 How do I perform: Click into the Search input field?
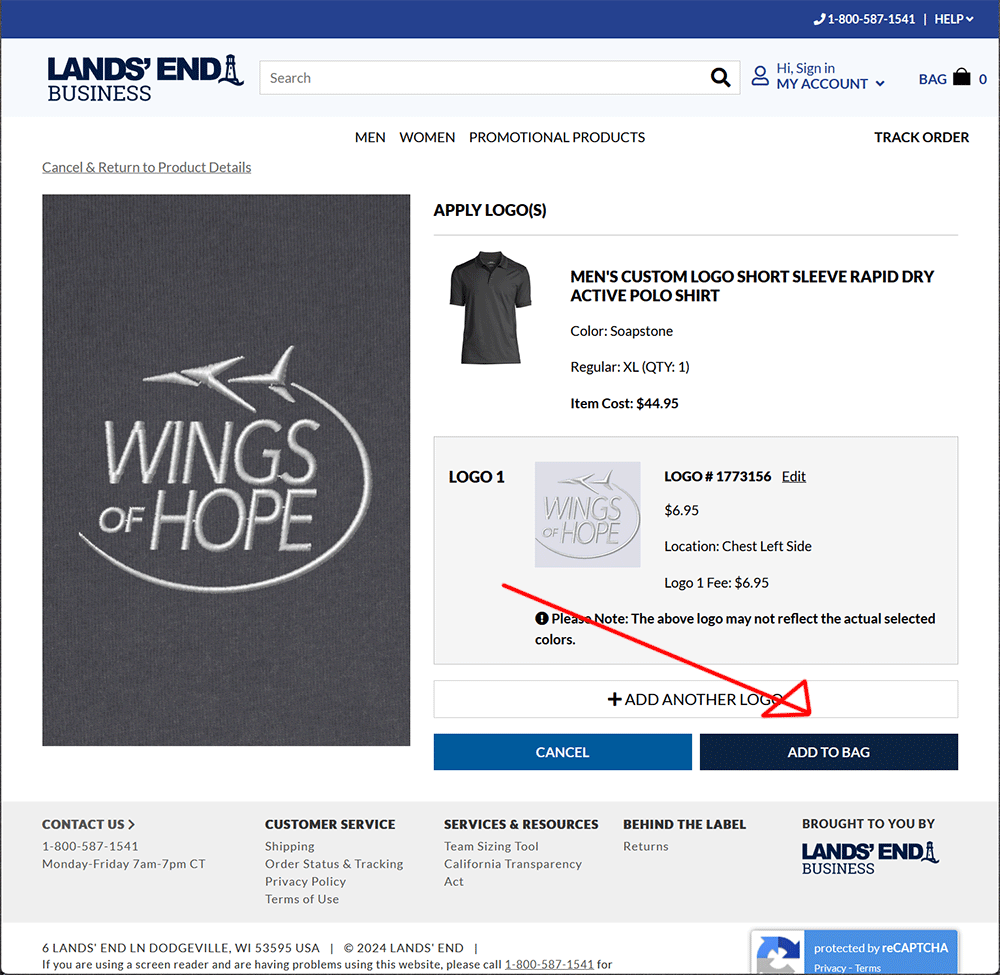point(485,78)
